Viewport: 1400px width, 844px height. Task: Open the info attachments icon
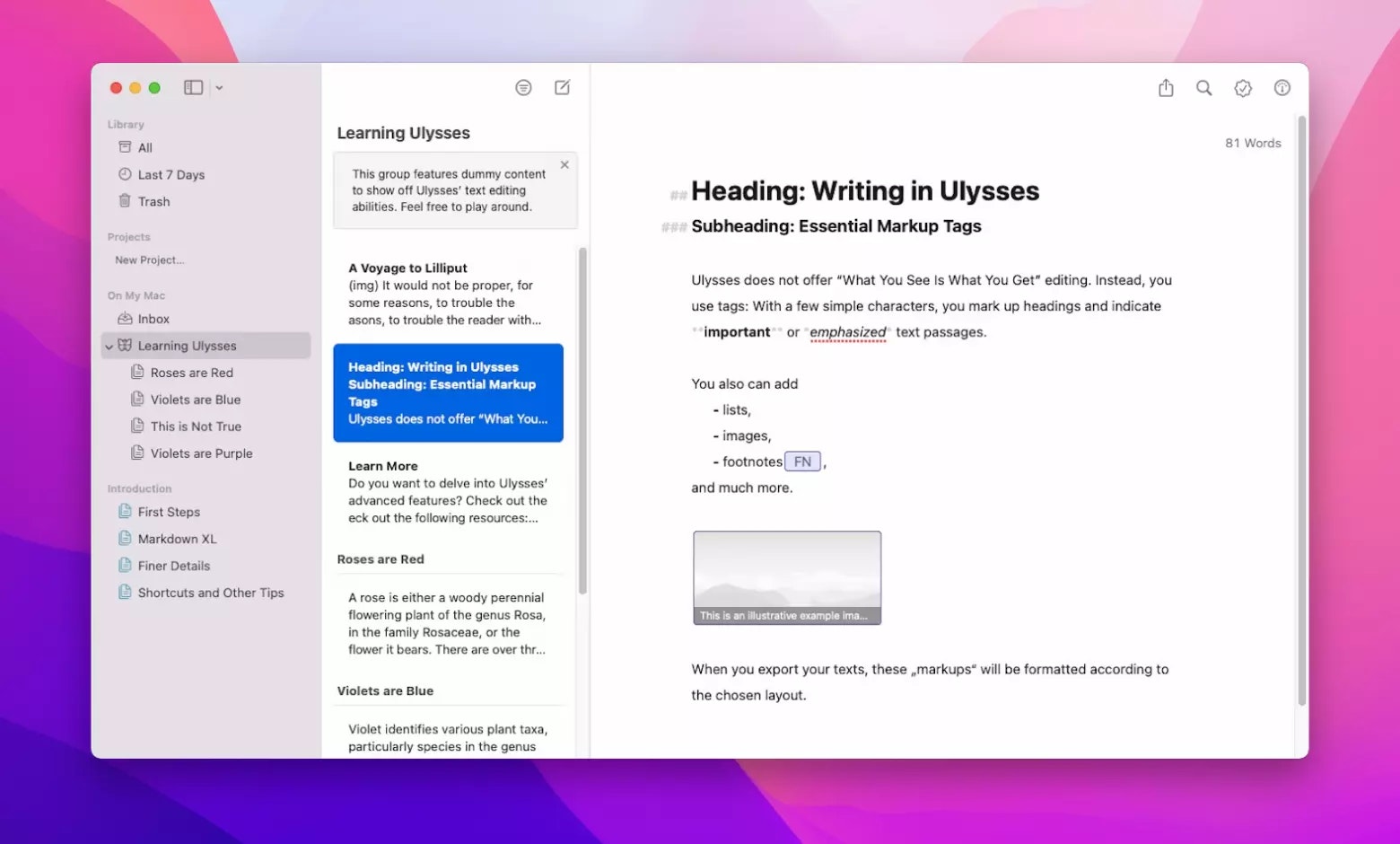[1282, 87]
